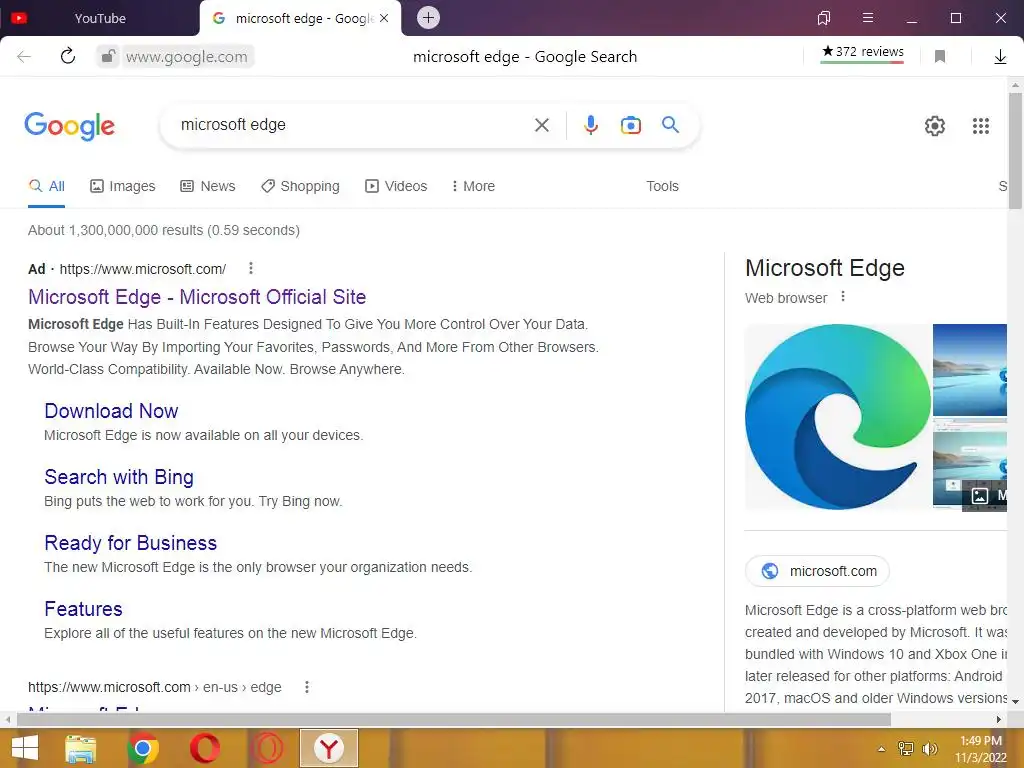Click the vertical scrollbar down arrow
This screenshot has height=768, width=1024.
(x=1015, y=701)
